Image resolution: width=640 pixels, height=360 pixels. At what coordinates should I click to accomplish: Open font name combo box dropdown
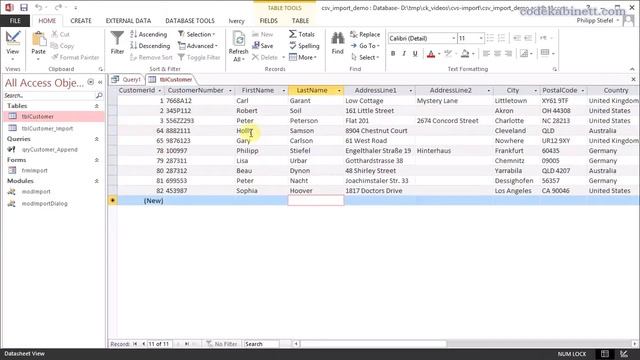pyautogui.click(x=453, y=38)
